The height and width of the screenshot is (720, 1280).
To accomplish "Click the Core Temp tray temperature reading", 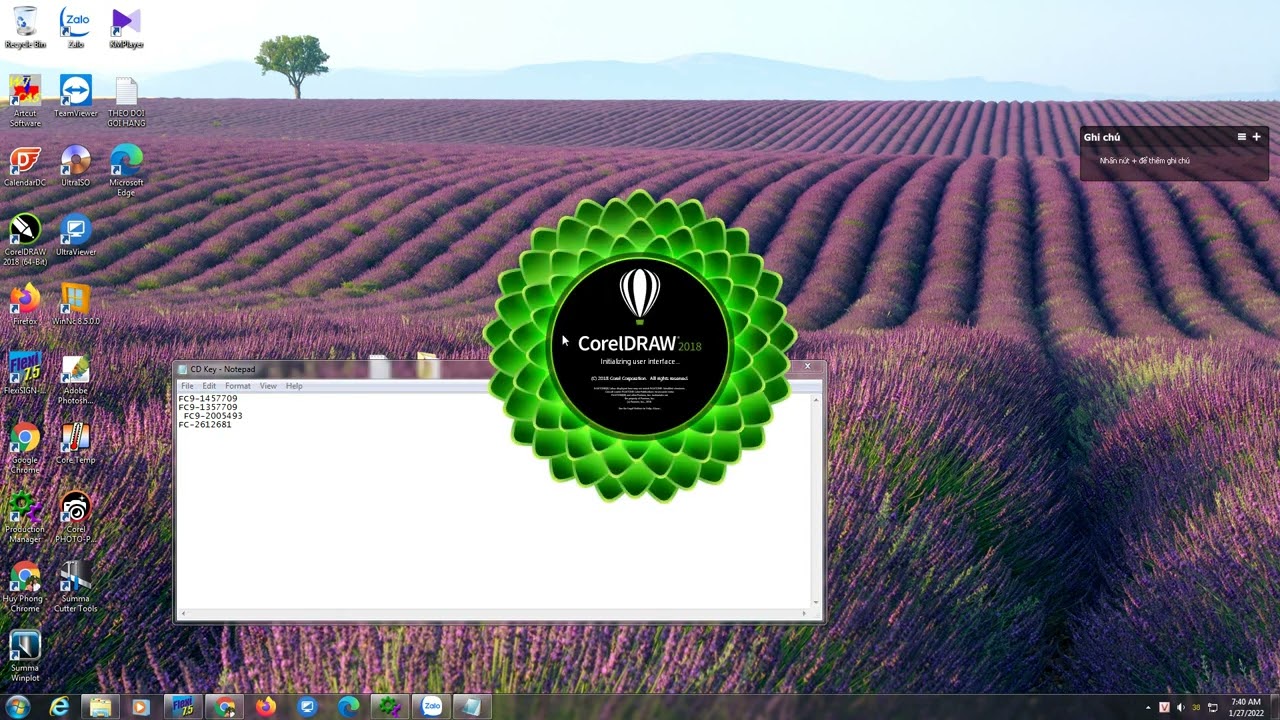I will pos(1196,708).
